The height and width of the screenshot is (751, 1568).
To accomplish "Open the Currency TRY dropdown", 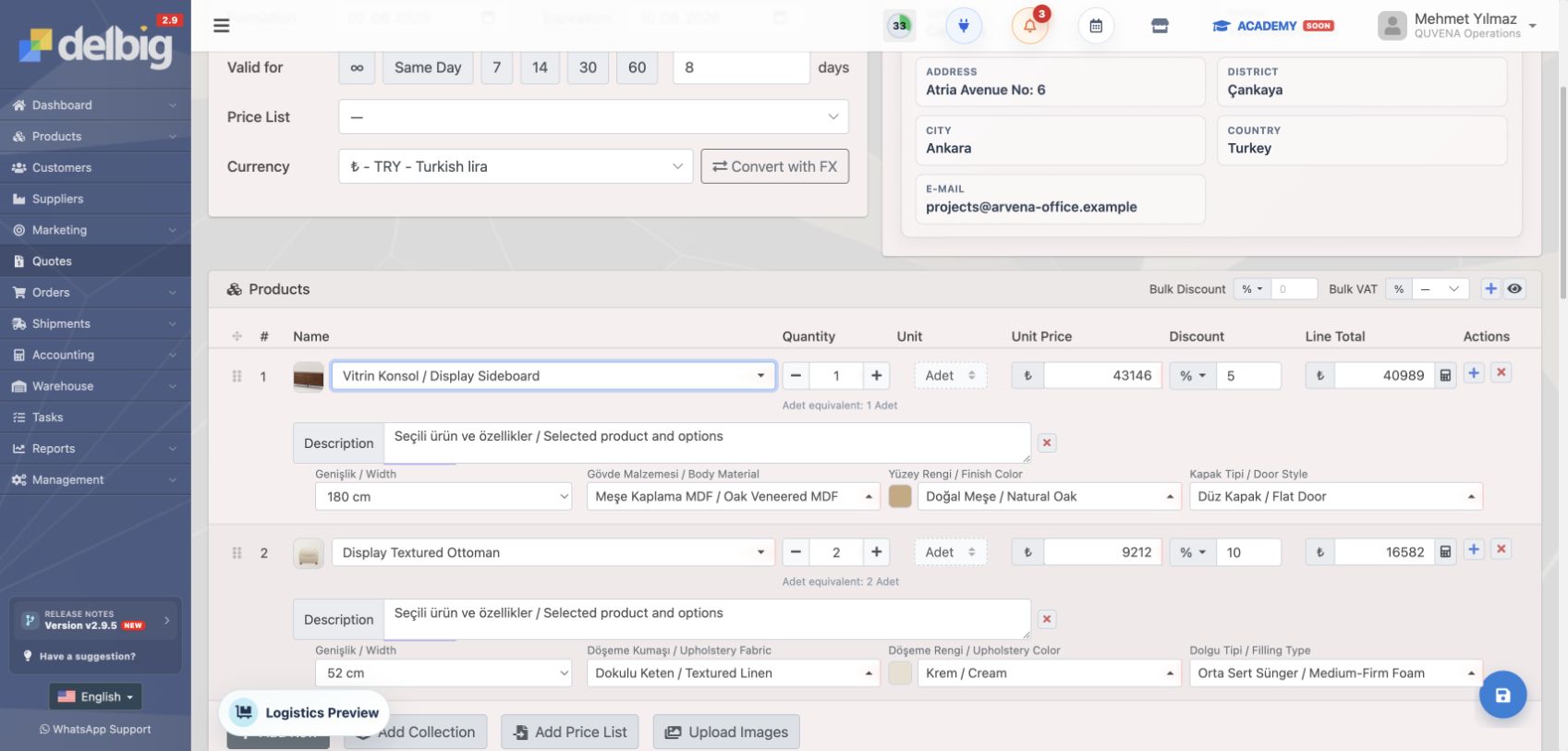I will tap(516, 166).
